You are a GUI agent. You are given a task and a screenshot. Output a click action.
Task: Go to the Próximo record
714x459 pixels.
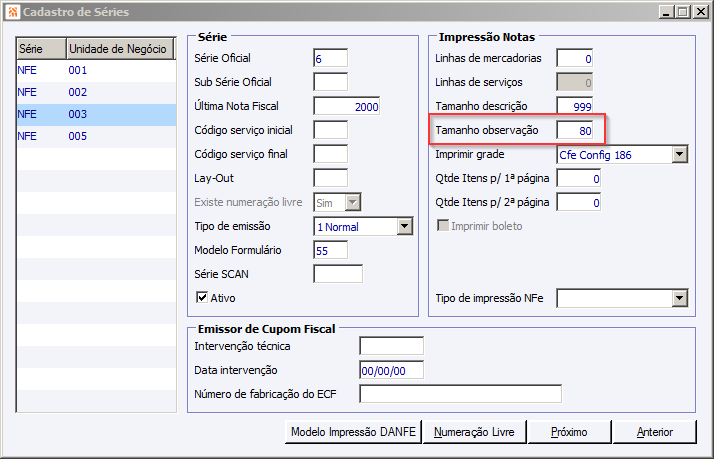pos(568,432)
